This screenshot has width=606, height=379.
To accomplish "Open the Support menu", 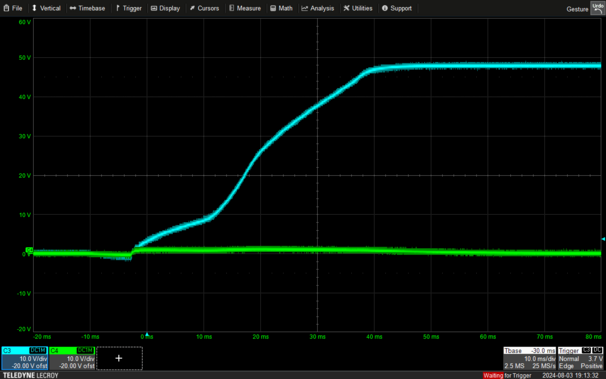I will coord(397,8).
